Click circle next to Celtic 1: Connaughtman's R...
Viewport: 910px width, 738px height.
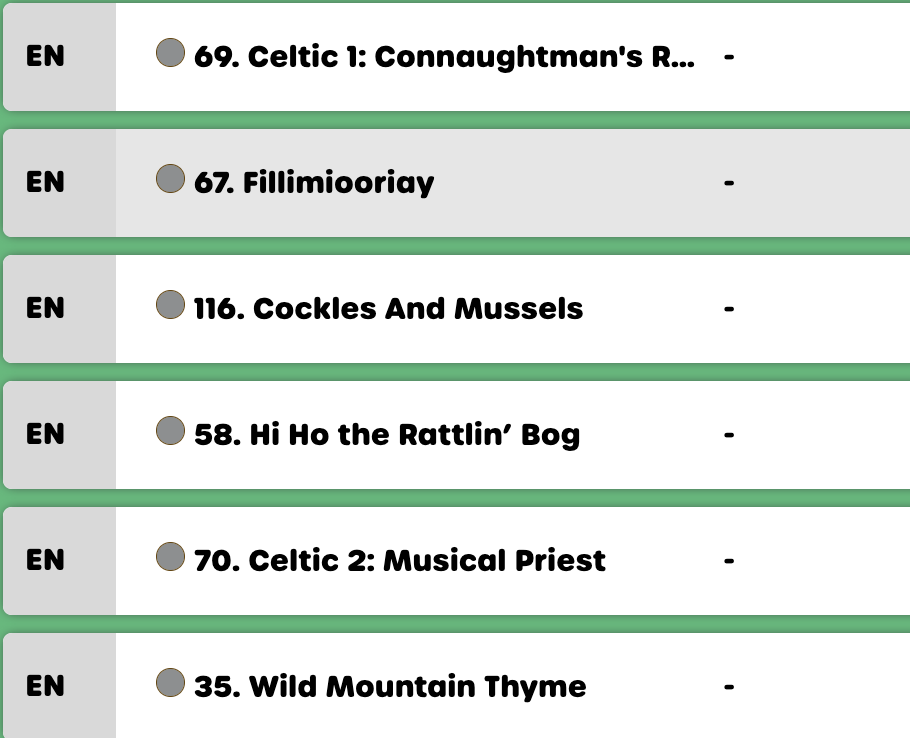pyautogui.click(x=171, y=53)
